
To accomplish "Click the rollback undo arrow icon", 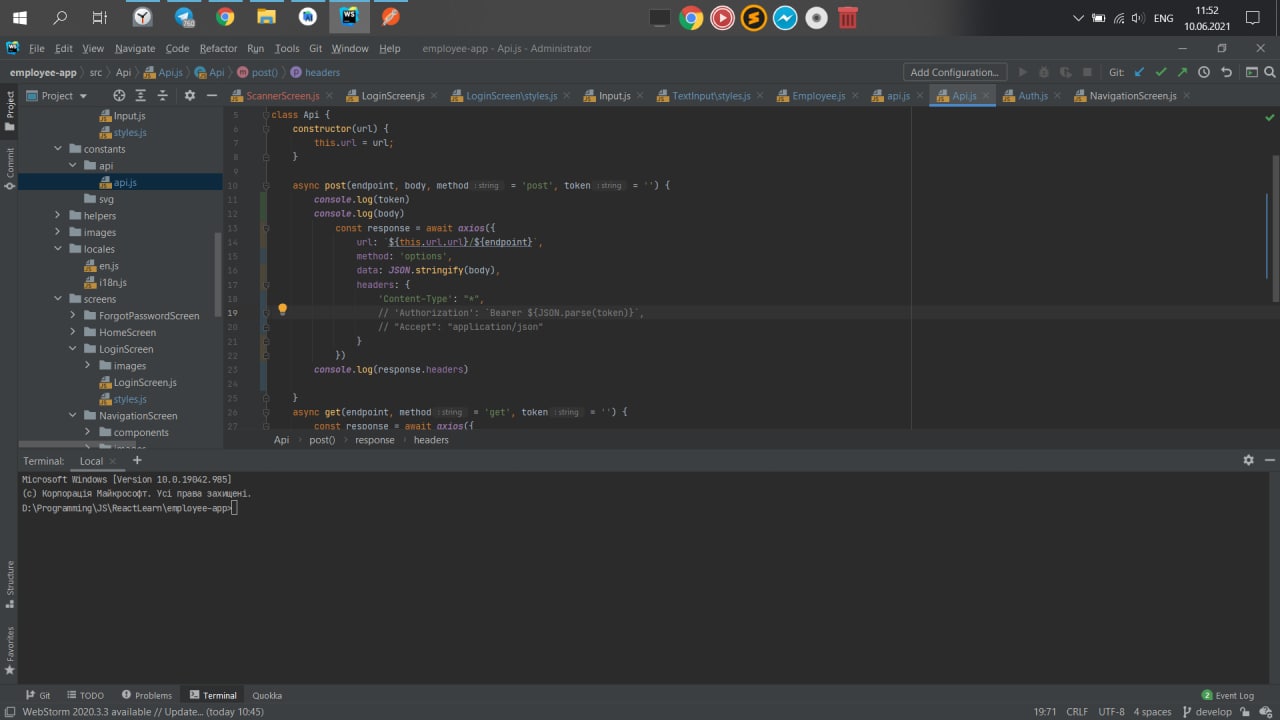I will (x=1226, y=72).
